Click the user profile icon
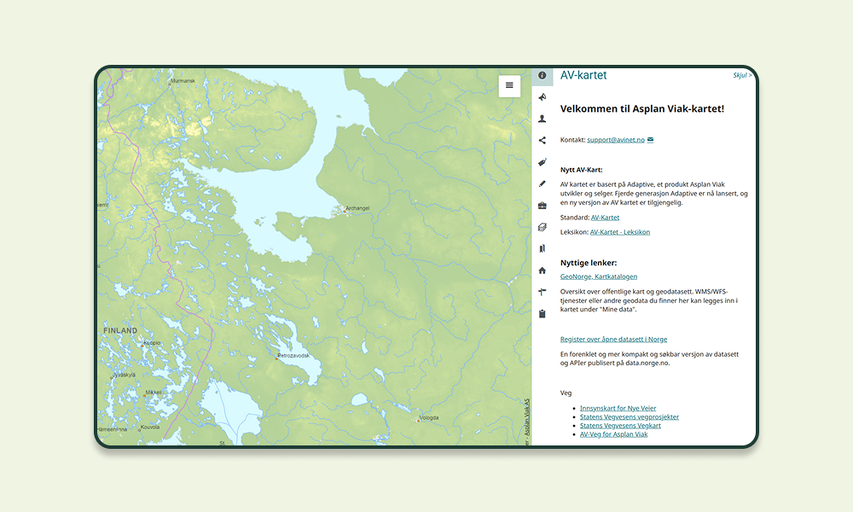This screenshot has height=512, width=853. [x=542, y=119]
